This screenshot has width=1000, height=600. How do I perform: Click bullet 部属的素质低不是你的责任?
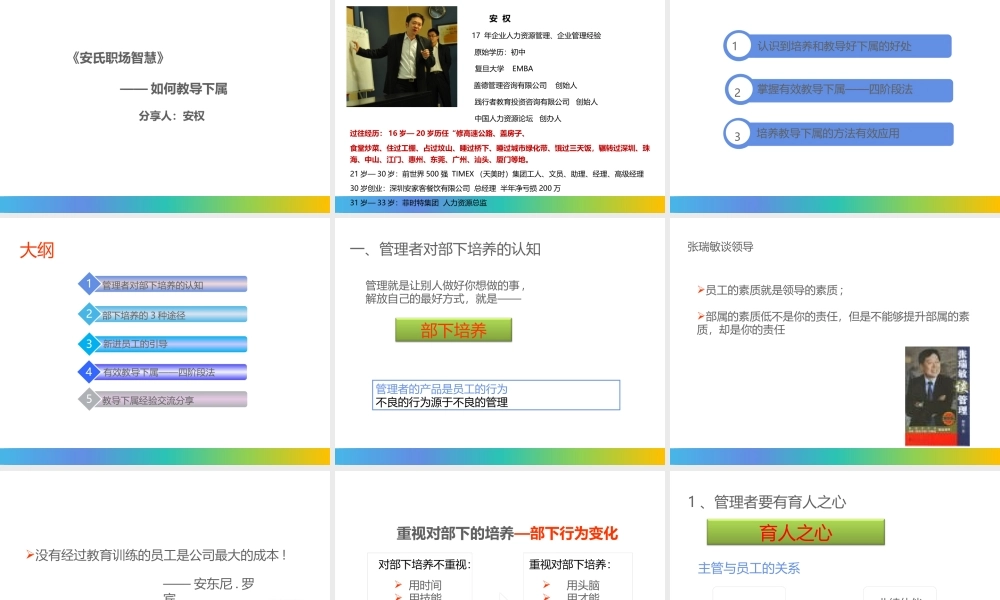[833, 323]
